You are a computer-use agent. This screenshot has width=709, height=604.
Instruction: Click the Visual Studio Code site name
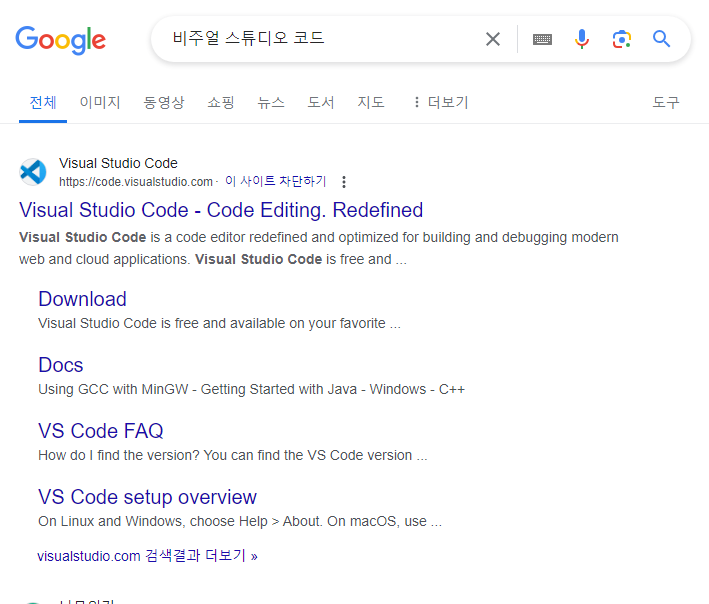point(118,163)
